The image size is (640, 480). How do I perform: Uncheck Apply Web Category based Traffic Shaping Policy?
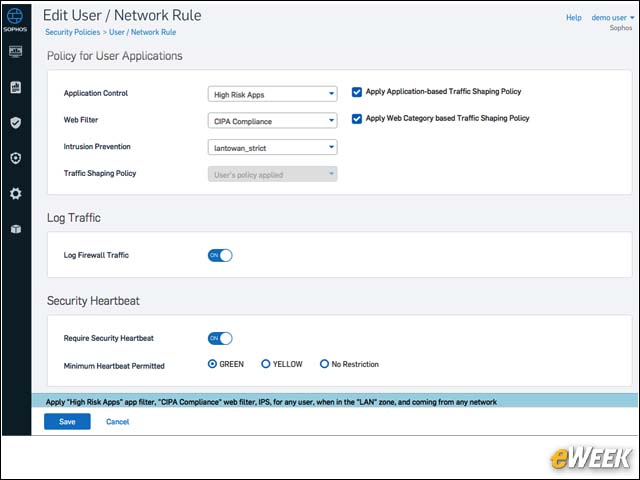[x=357, y=119]
